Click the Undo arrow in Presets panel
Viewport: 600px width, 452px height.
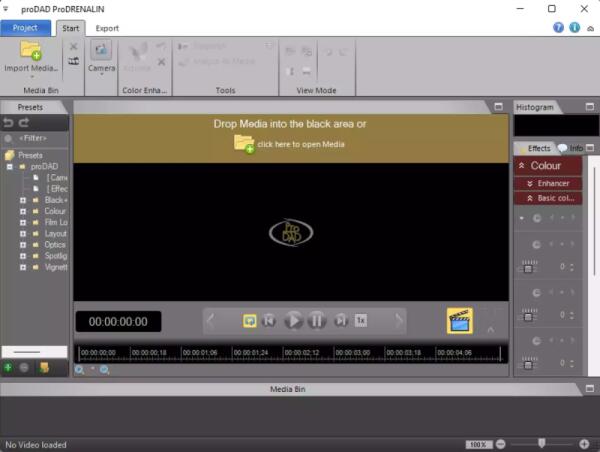click(x=9, y=122)
